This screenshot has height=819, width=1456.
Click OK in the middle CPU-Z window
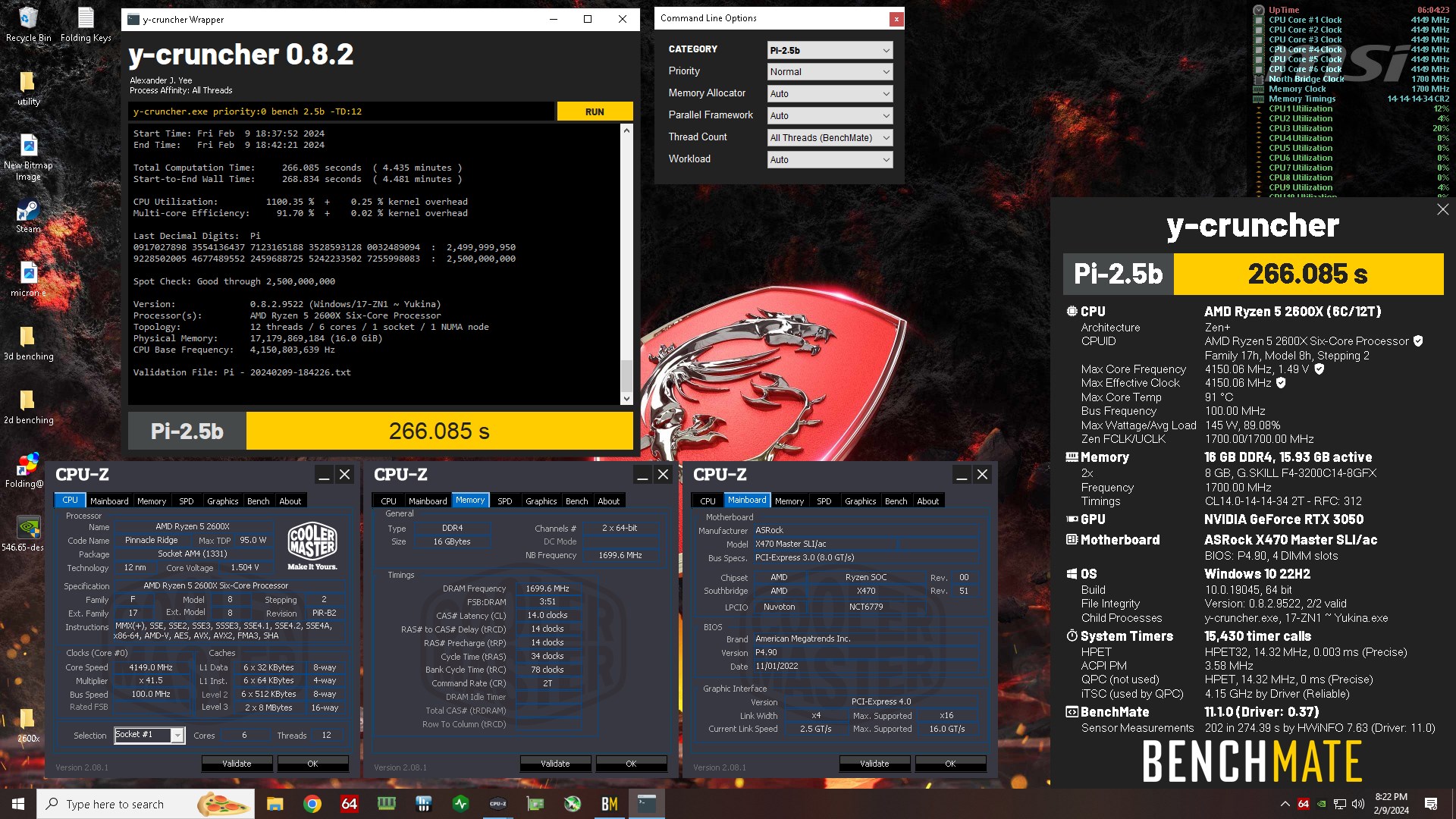(x=631, y=764)
